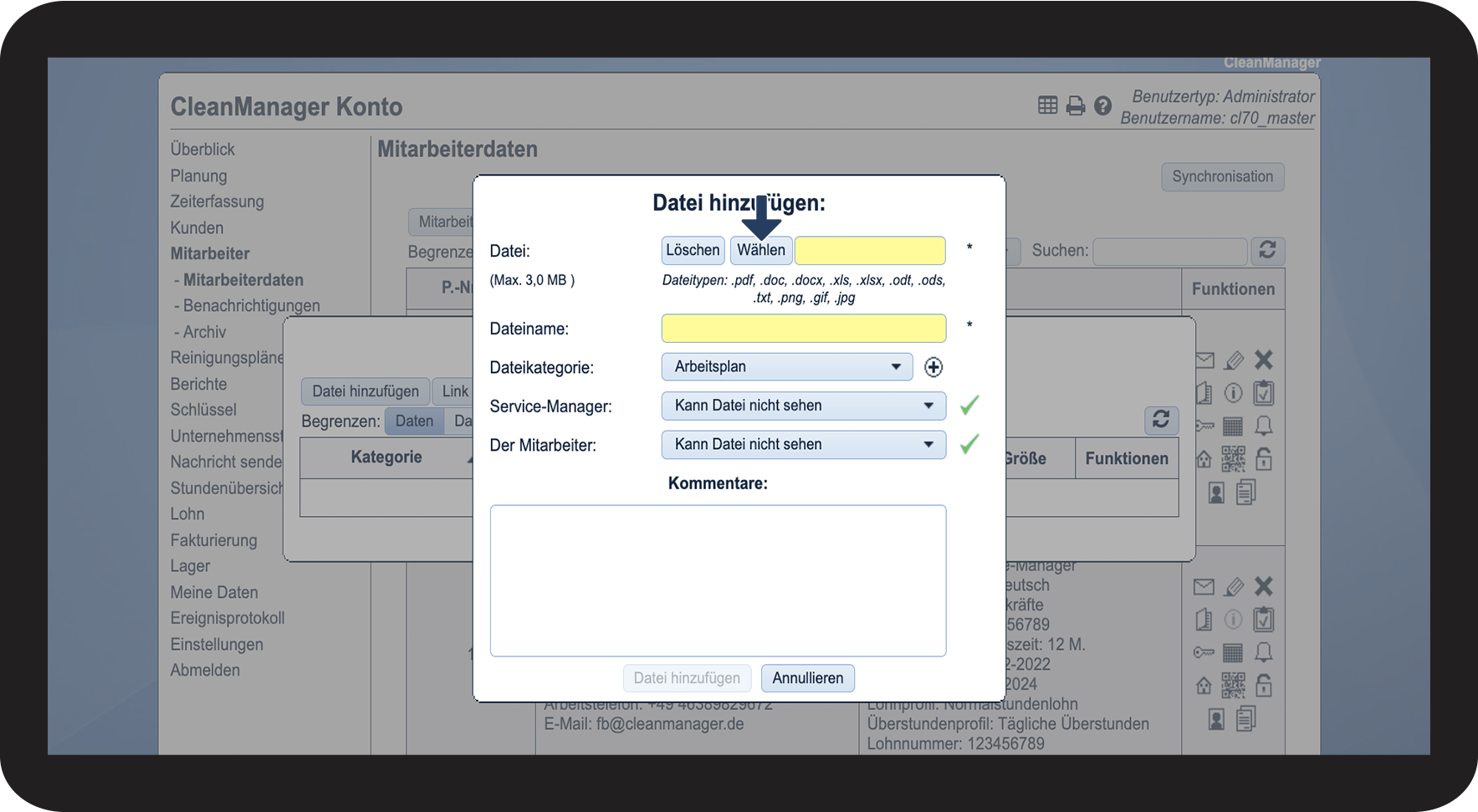The width and height of the screenshot is (1478, 812).
Task: Click QR code in fb@cleanmanager.de employee row
Action: tap(1233, 685)
